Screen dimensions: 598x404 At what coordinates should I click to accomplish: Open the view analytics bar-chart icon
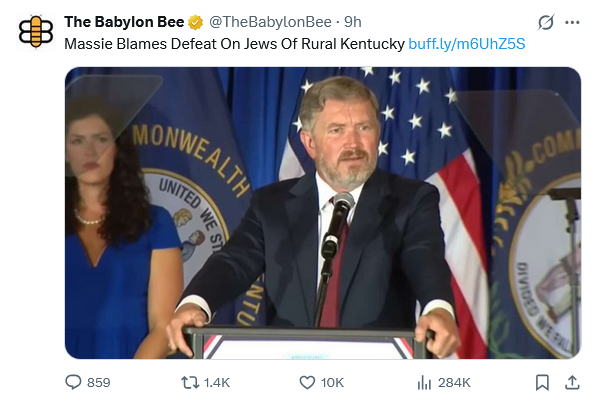coord(424,382)
